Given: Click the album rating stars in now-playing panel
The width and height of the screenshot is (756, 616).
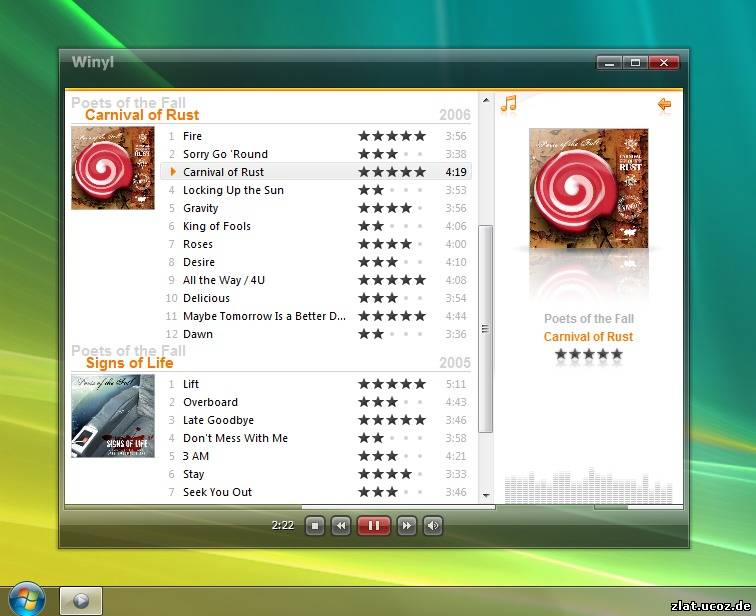Looking at the screenshot, I should (x=589, y=355).
